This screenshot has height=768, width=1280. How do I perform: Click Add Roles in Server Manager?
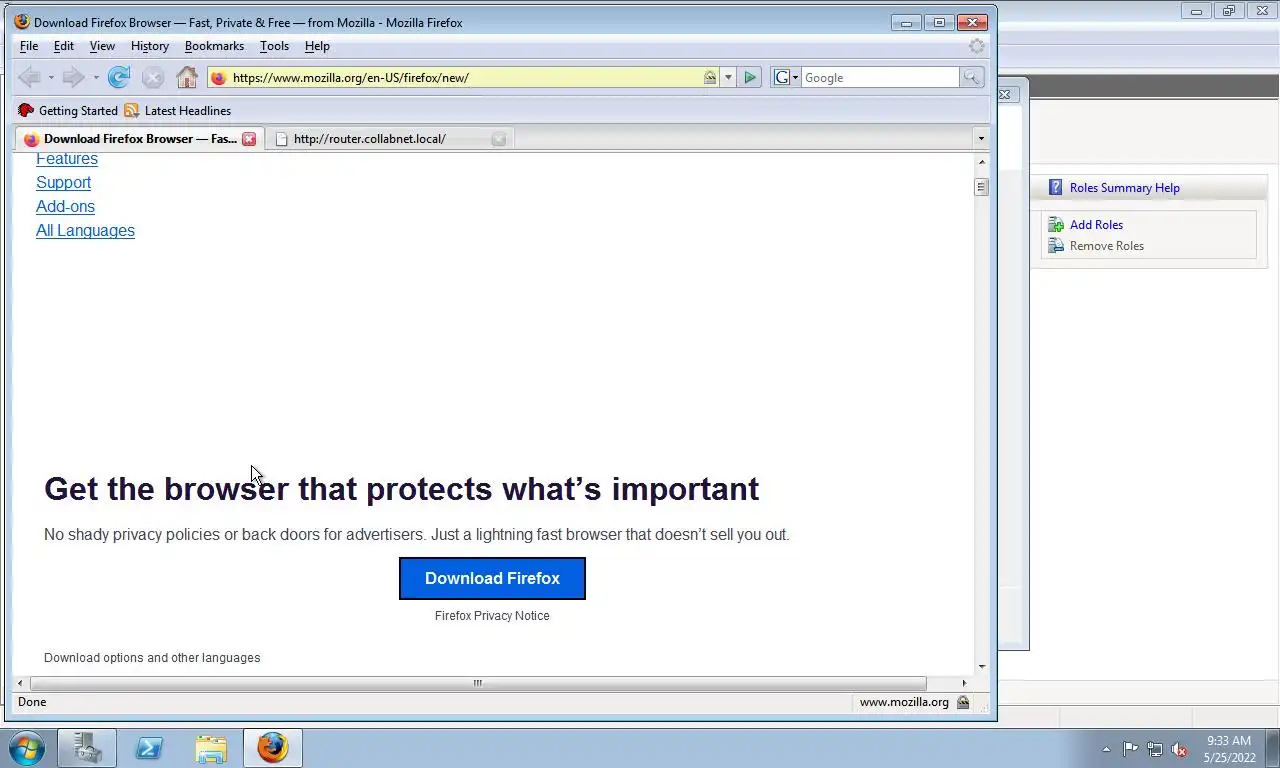[x=1096, y=225]
